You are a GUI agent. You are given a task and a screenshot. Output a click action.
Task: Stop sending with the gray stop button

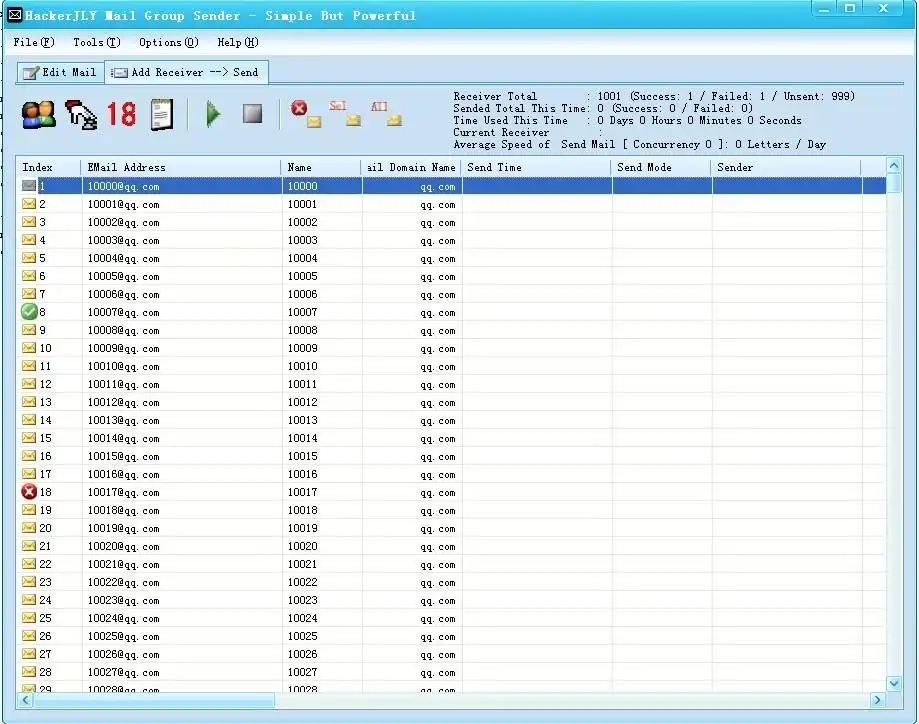tap(253, 114)
